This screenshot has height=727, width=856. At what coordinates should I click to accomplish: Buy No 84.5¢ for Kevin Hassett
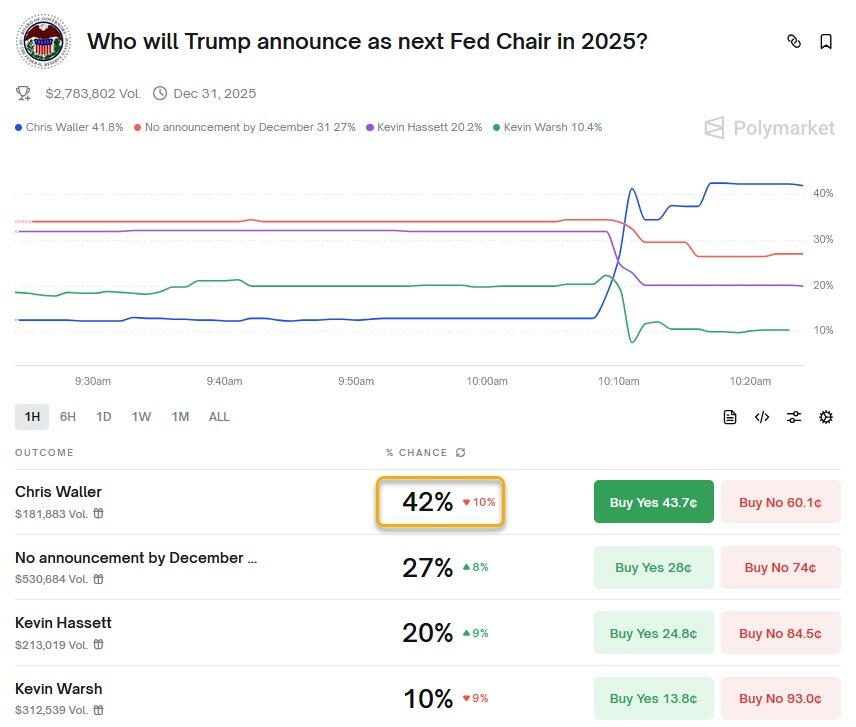[780, 633]
